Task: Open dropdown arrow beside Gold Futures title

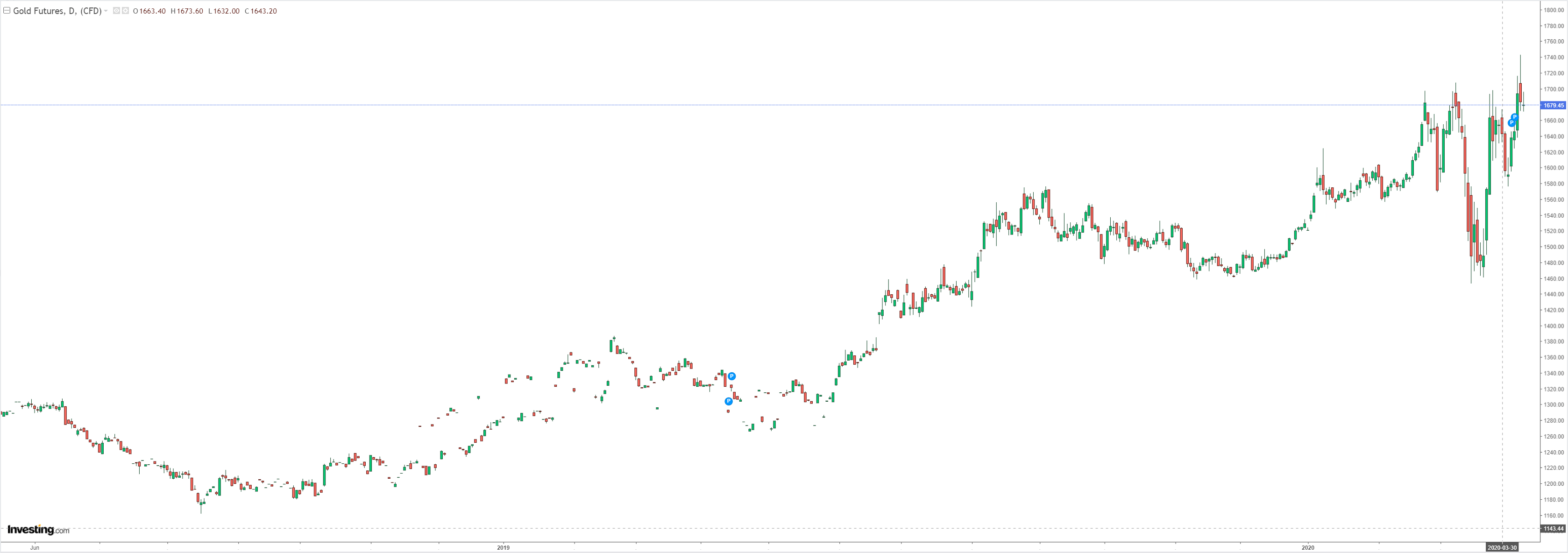Action: (106, 11)
